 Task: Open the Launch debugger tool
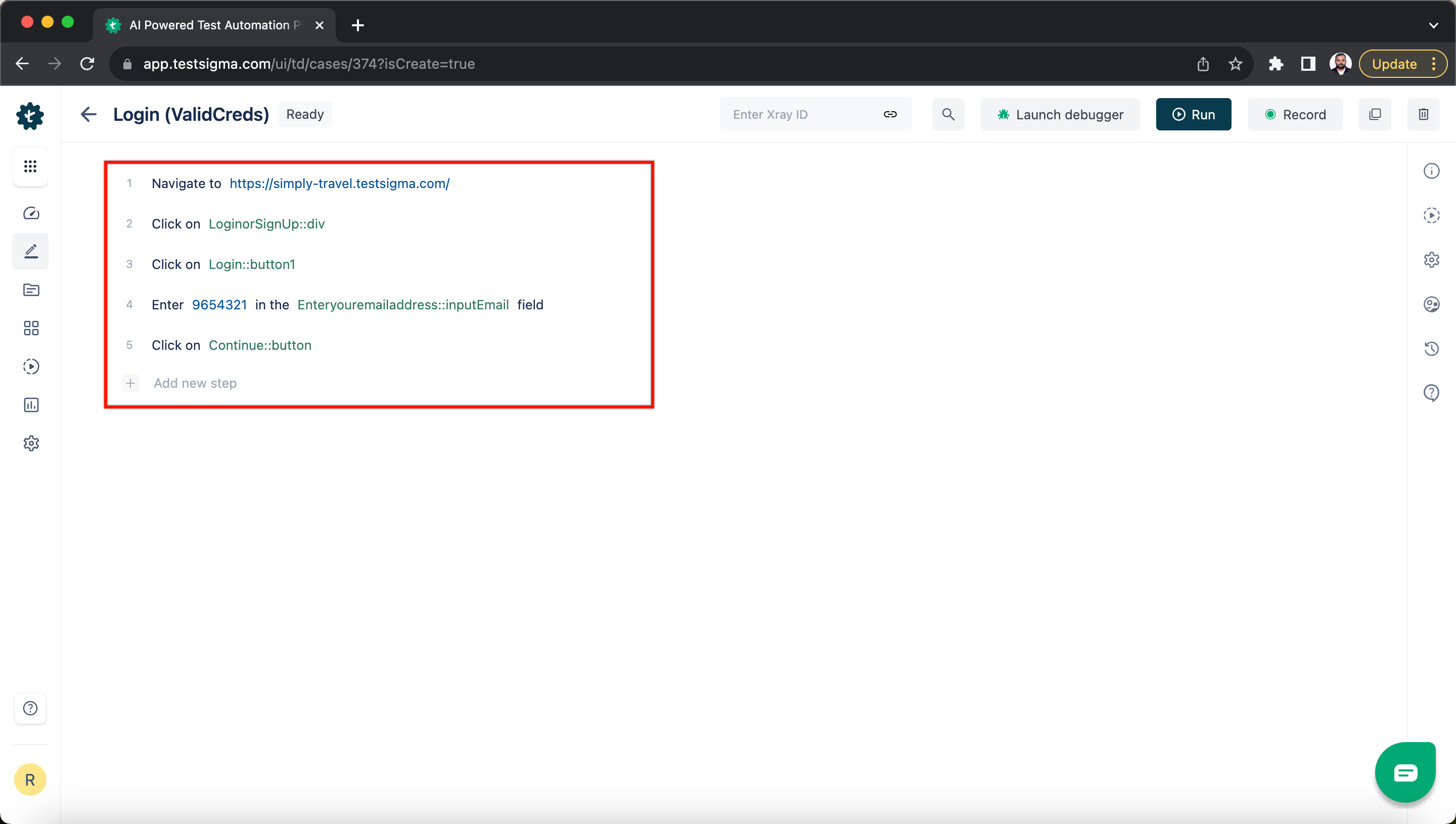[x=1060, y=114]
